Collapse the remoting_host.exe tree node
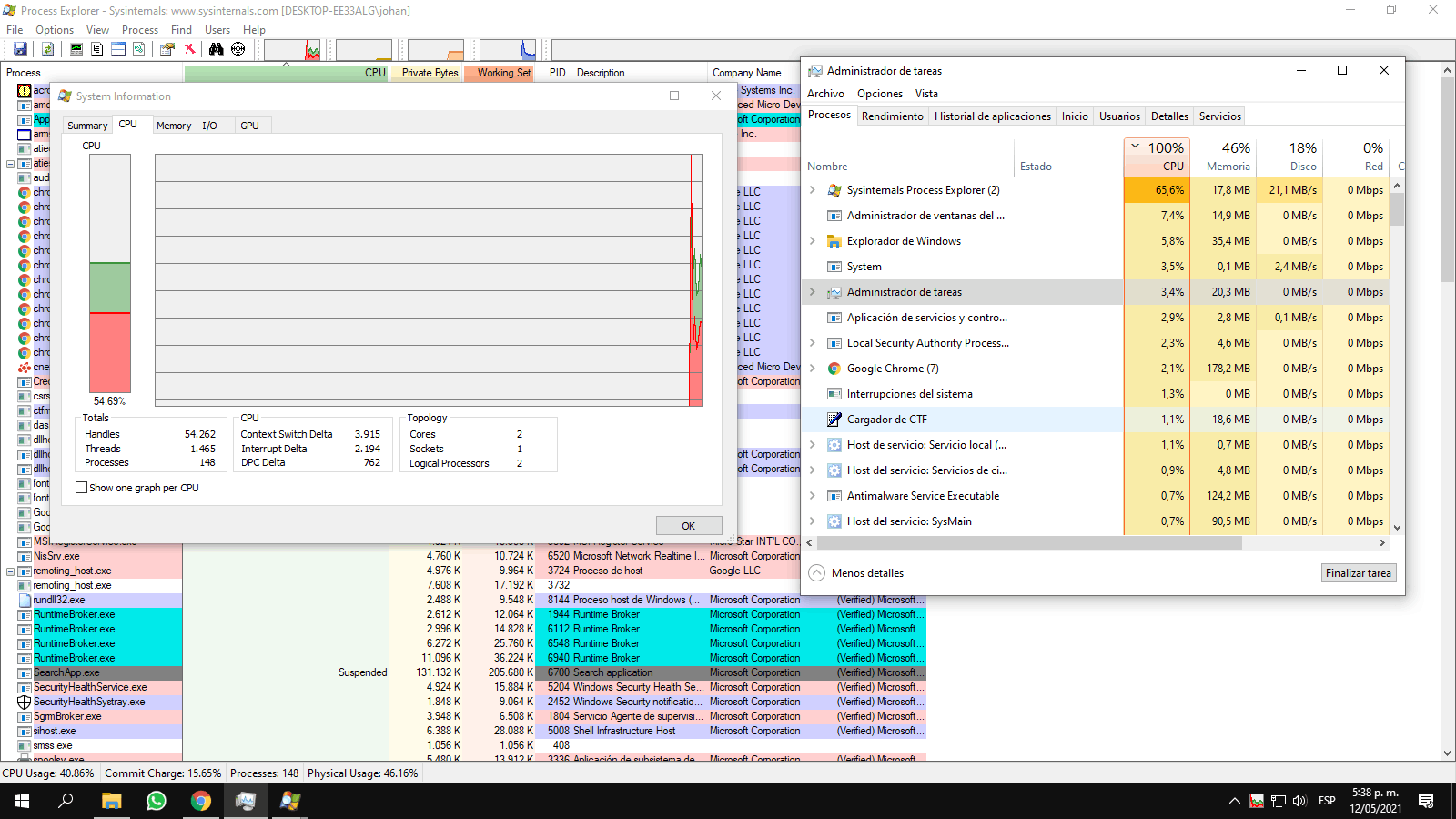This screenshot has height=819, width=1456. (10, 571)
